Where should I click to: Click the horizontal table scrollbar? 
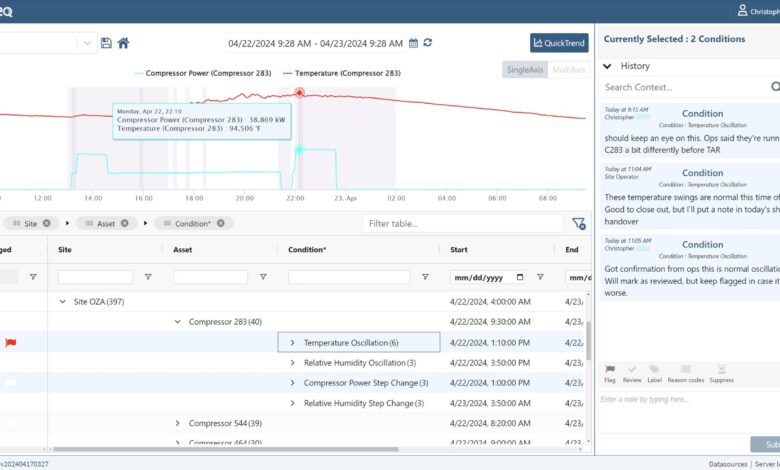[x=226, y=449]
